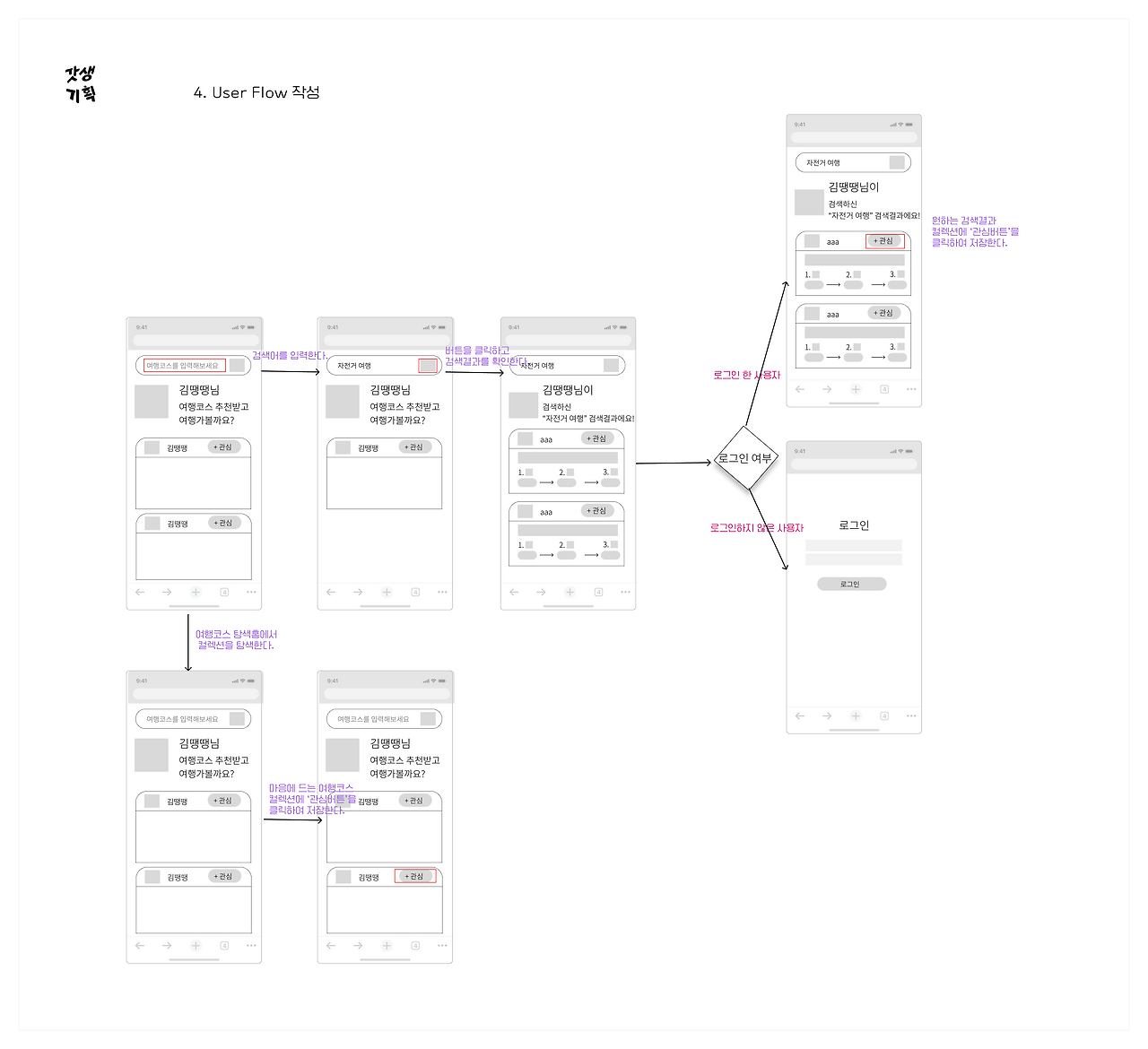Viewport: 1148px width, 1049px height.
Task: Click the '마음에 드는 여행코스' annotation
Action: 312,799
